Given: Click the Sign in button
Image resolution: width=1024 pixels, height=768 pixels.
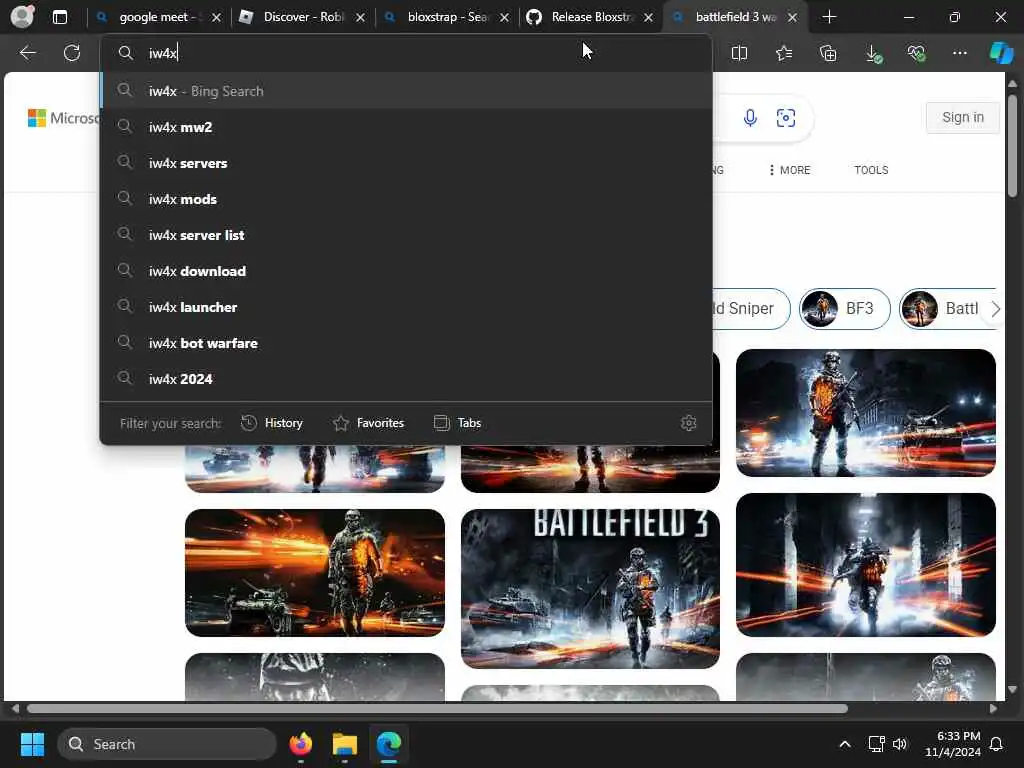Looking at the screenshot, I should pos(963,118).
